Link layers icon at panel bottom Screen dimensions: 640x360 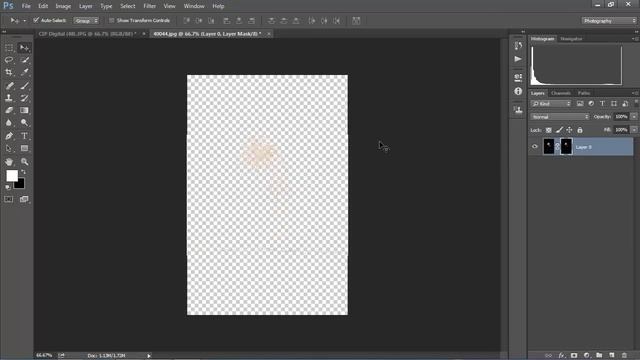[549, 356]
